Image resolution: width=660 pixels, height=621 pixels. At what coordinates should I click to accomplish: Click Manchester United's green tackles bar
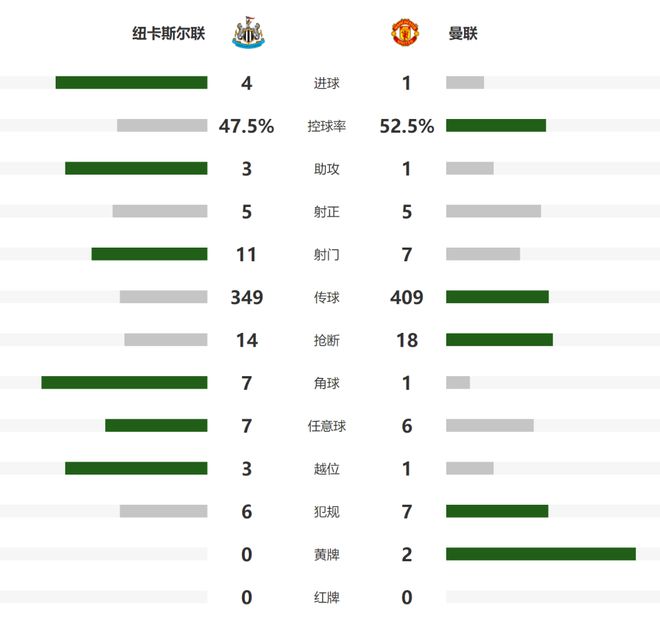(499, 340)
